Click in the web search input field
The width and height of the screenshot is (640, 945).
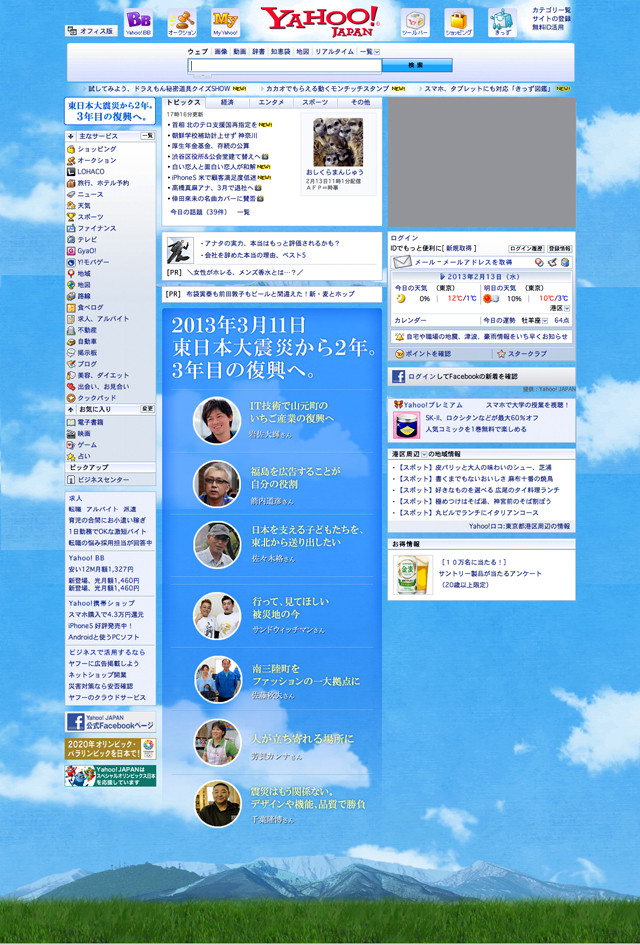[x=285, y=65]
